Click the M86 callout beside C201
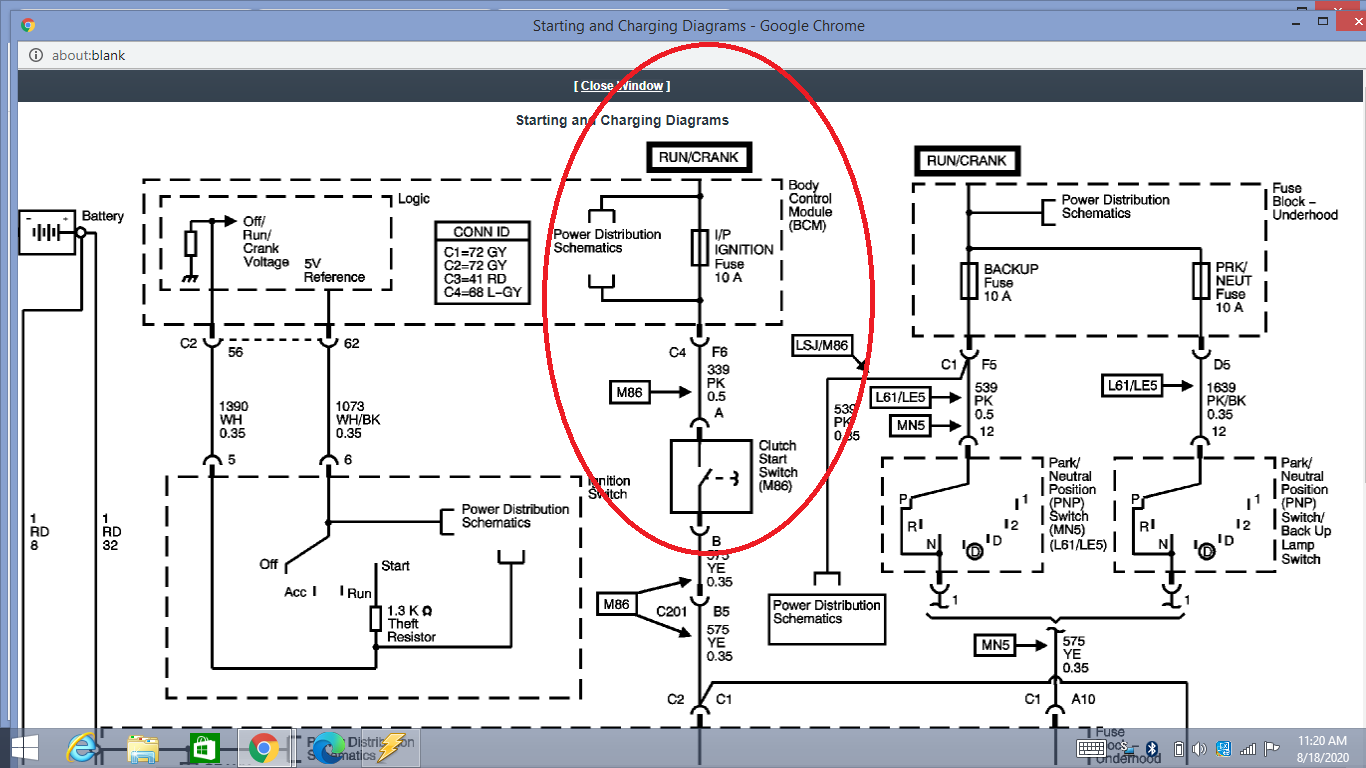The height and width of the screenshot is (768, 1366). (x=618, y=604)
